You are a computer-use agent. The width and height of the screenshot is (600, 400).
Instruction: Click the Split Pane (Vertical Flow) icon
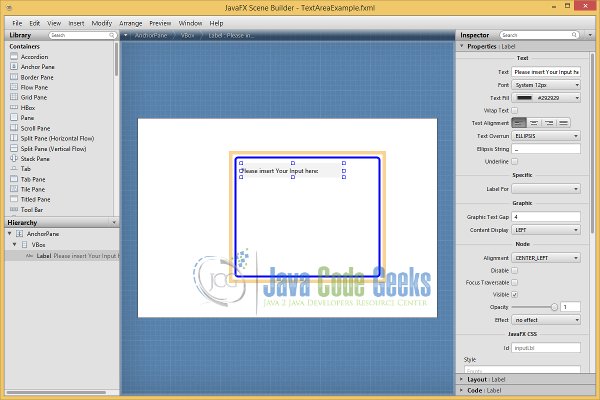tap(14, 149)
